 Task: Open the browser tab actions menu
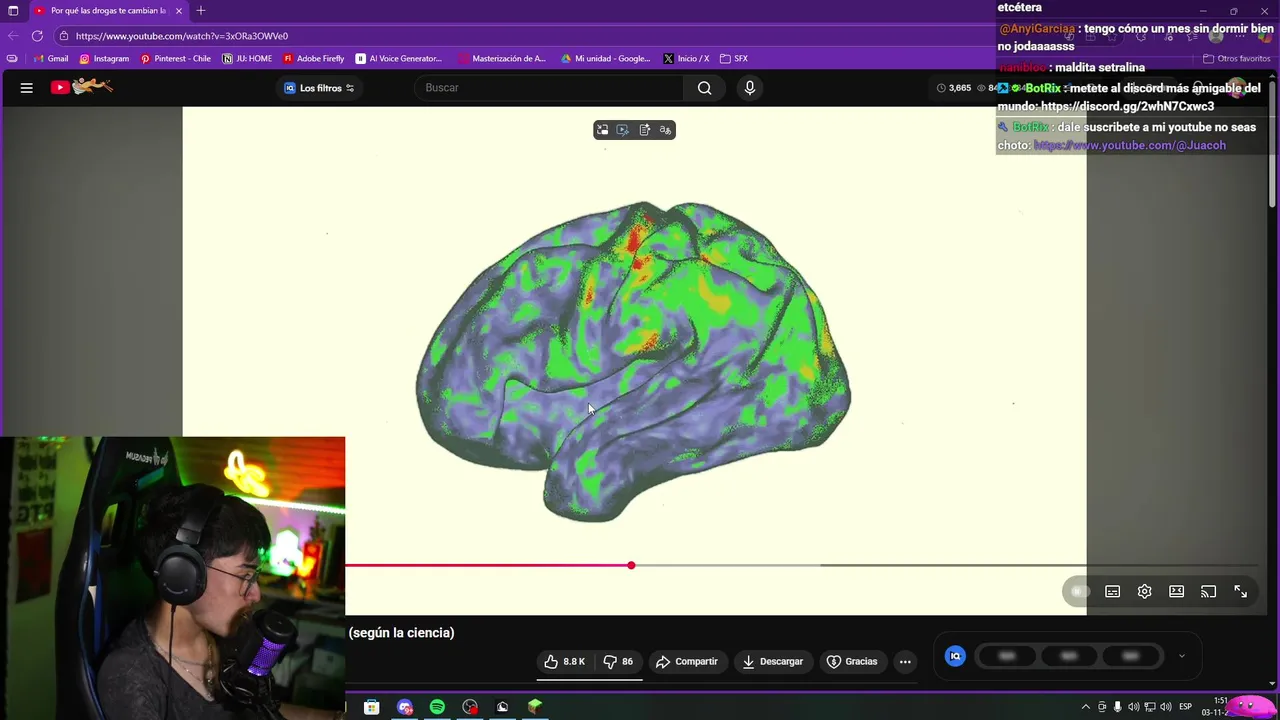click(x=13, y=11)
